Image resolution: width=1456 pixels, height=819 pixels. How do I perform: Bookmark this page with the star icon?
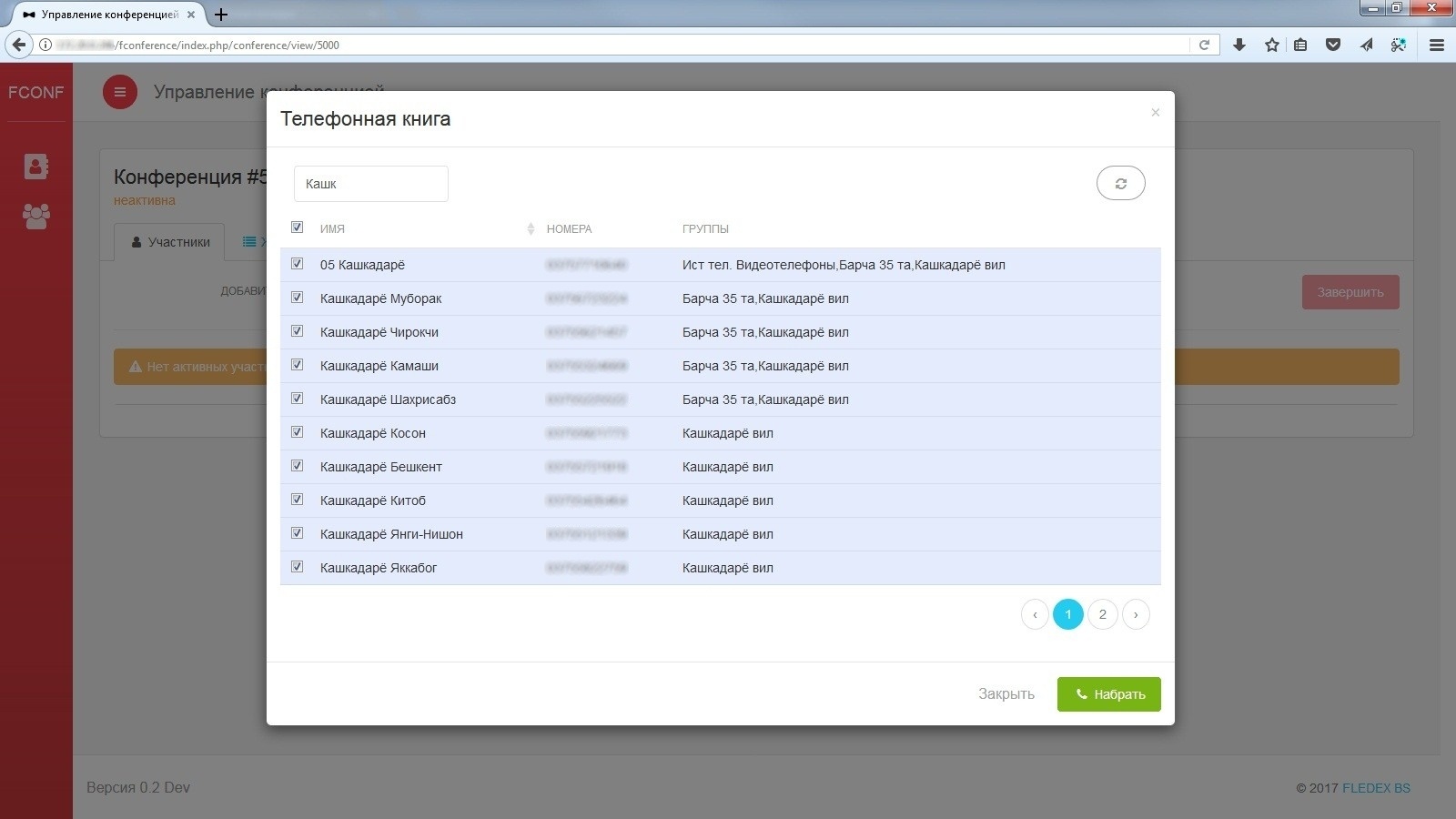pos(1272,45)
